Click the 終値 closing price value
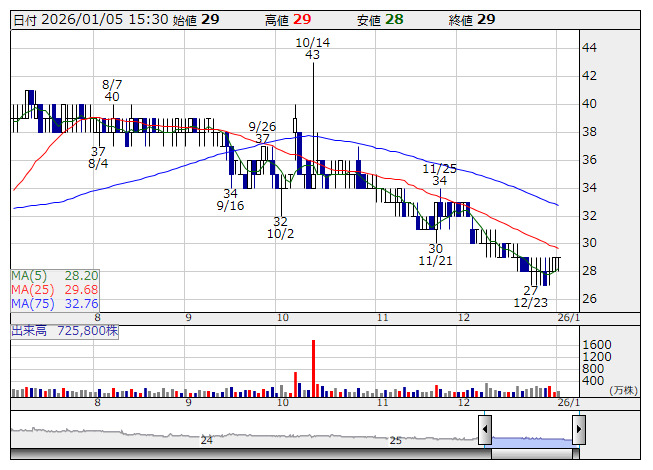Viewport: 653px width, 470px height. pos(485,19)
